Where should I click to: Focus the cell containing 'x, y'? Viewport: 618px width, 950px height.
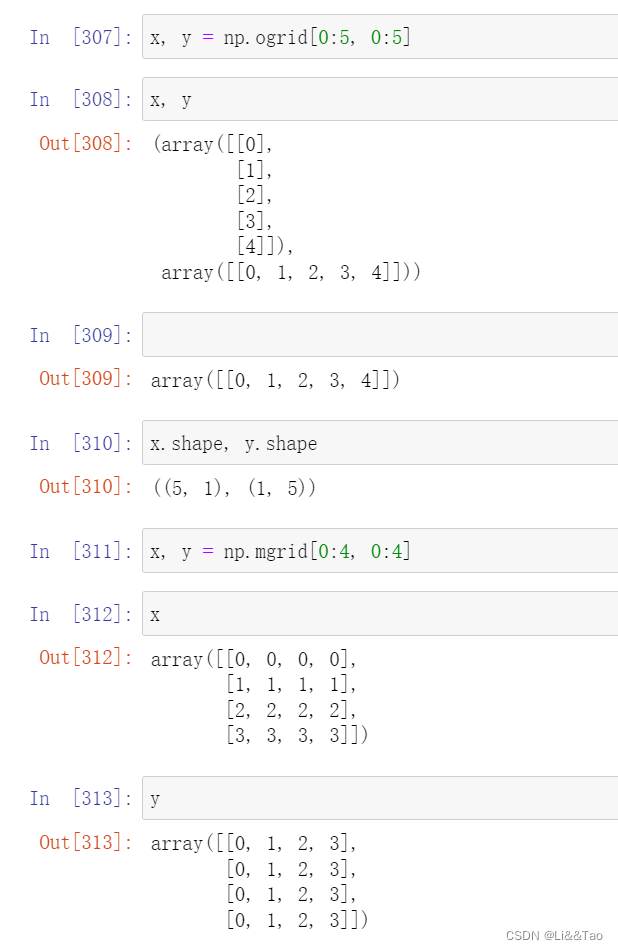click(380, 99)
